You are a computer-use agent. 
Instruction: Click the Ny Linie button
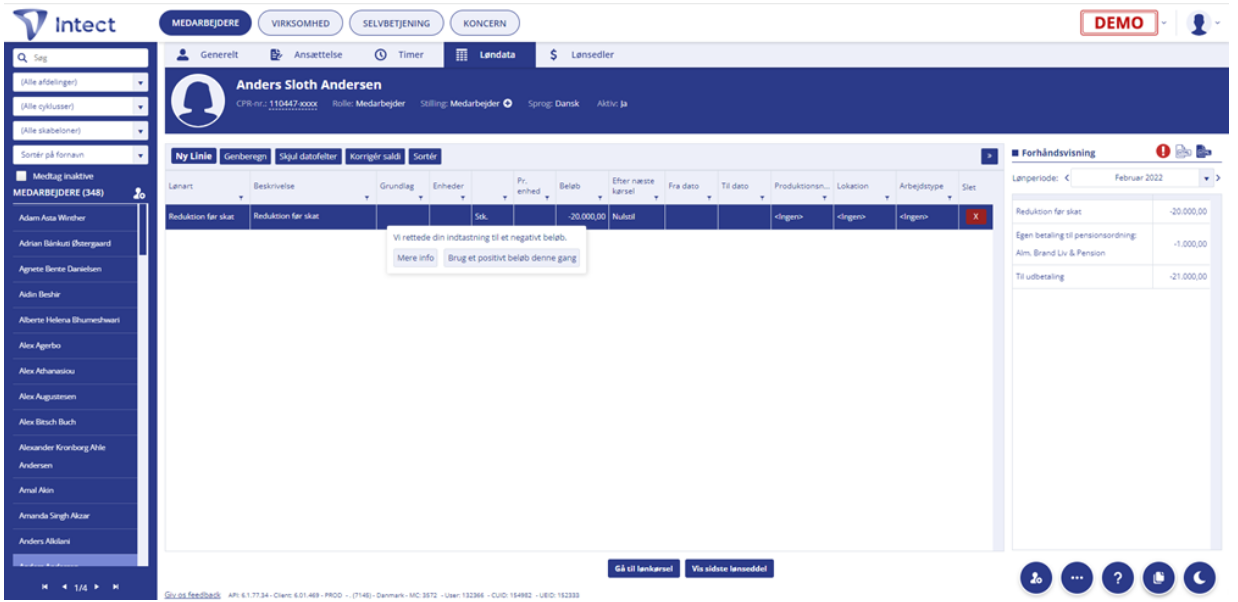[x=193, y=156]
